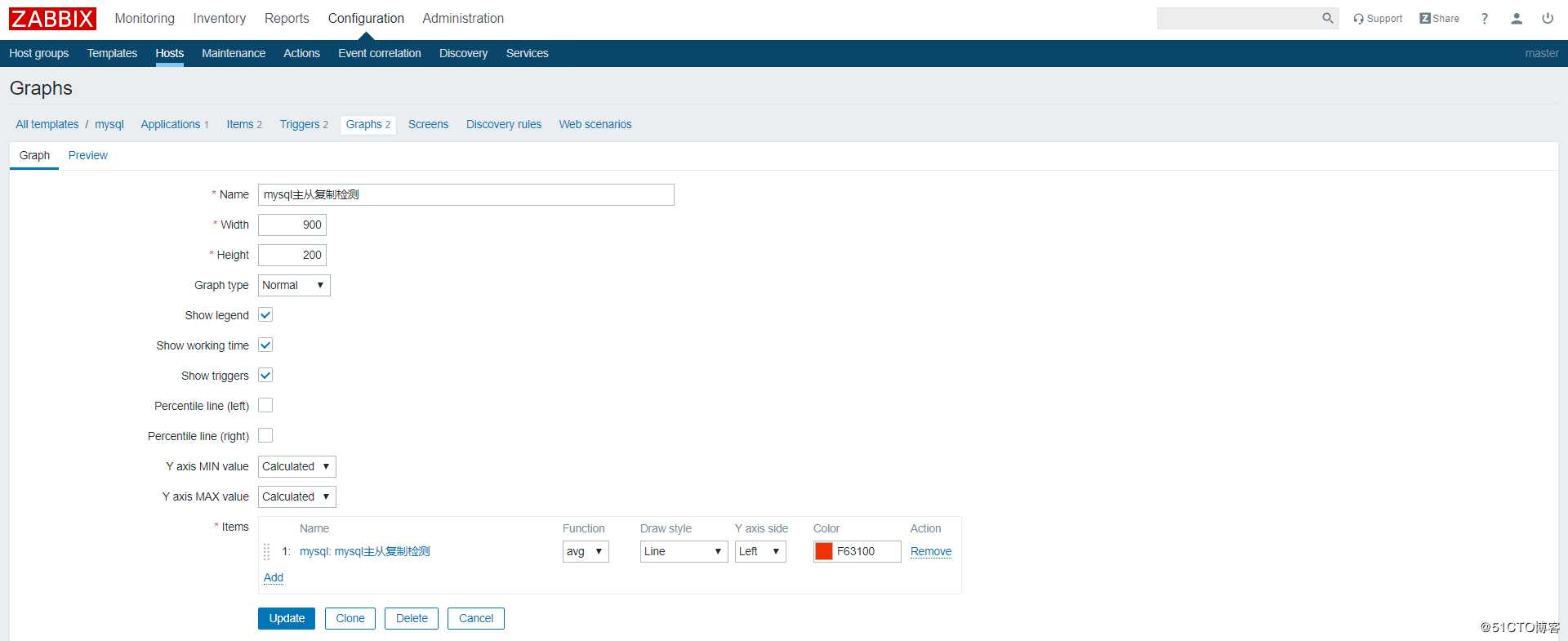The height and width of the screenshot is (641, 1568).
Task: Toggle Show legend checkbox
Action: pyautogui.click(x=265, y=315)
